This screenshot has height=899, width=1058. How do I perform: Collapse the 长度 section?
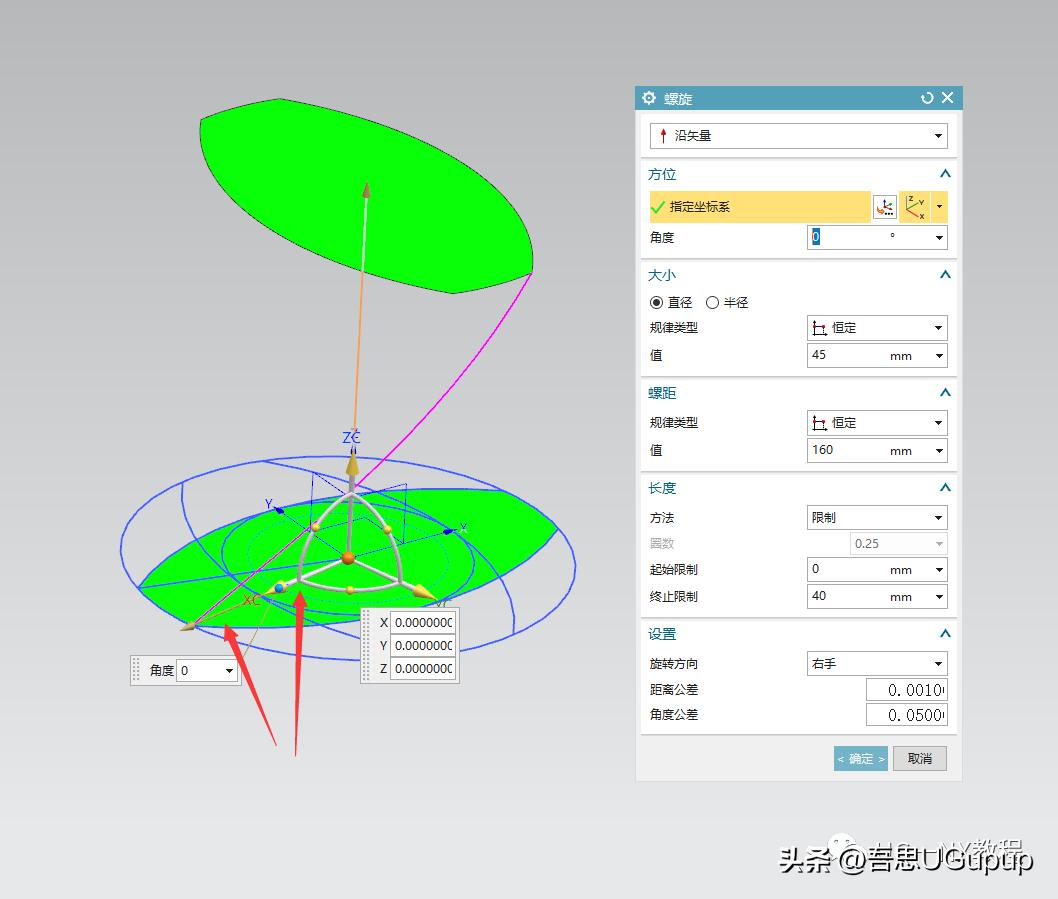[x=945, y=487]
